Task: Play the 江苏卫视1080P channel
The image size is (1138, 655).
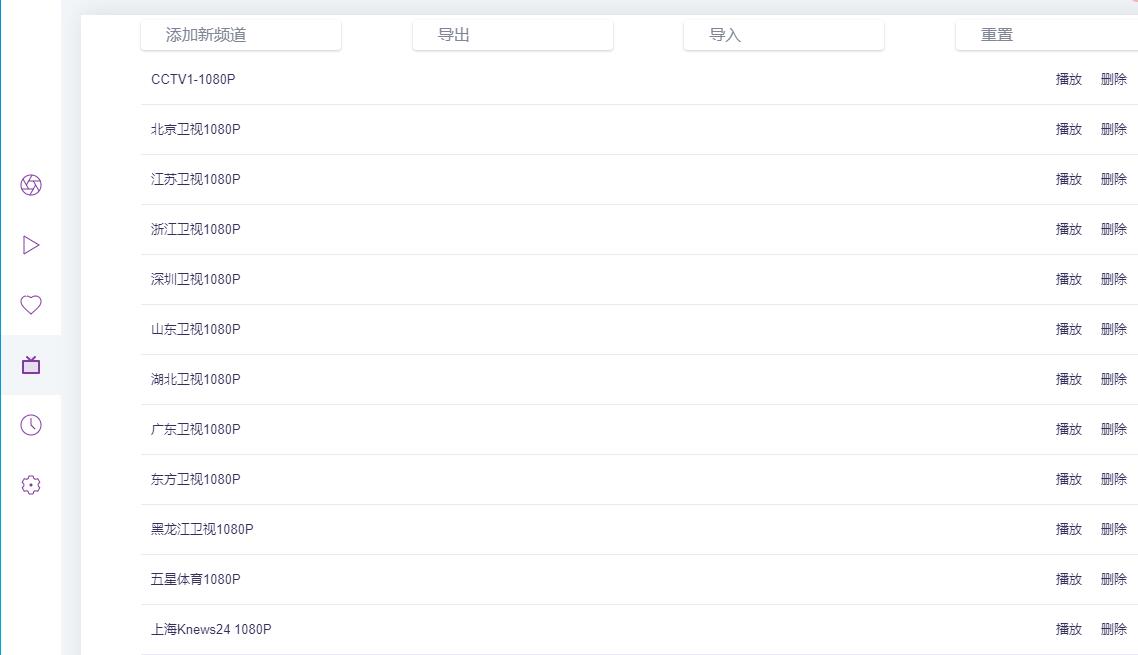Action: [1068, 179]
